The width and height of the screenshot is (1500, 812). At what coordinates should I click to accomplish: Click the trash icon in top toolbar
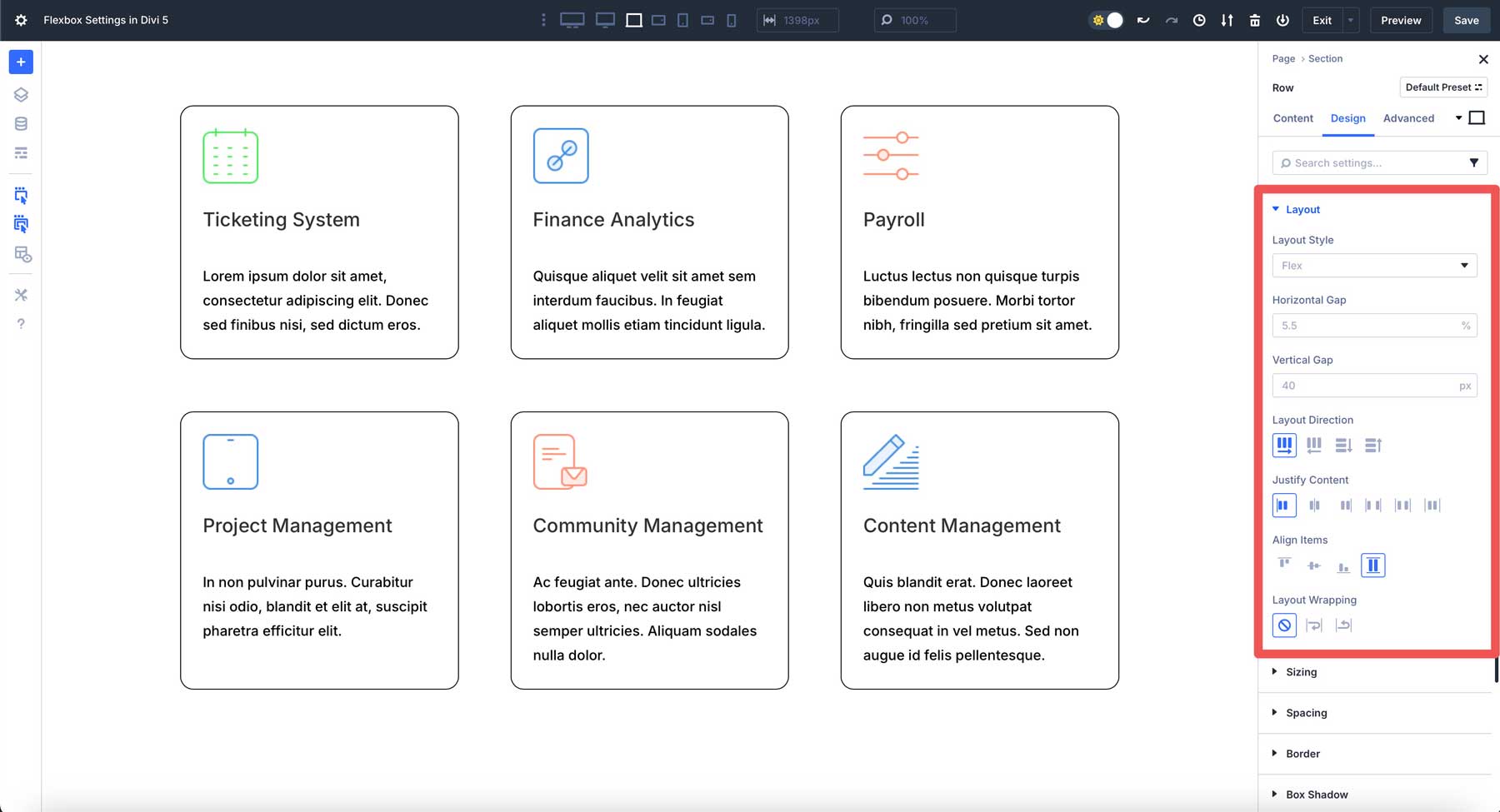coord(1255,20)
